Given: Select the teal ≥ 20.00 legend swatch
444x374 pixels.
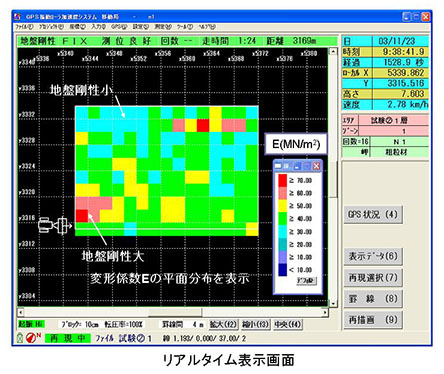Looking at the screenshot, I should [x=282, y=244].
